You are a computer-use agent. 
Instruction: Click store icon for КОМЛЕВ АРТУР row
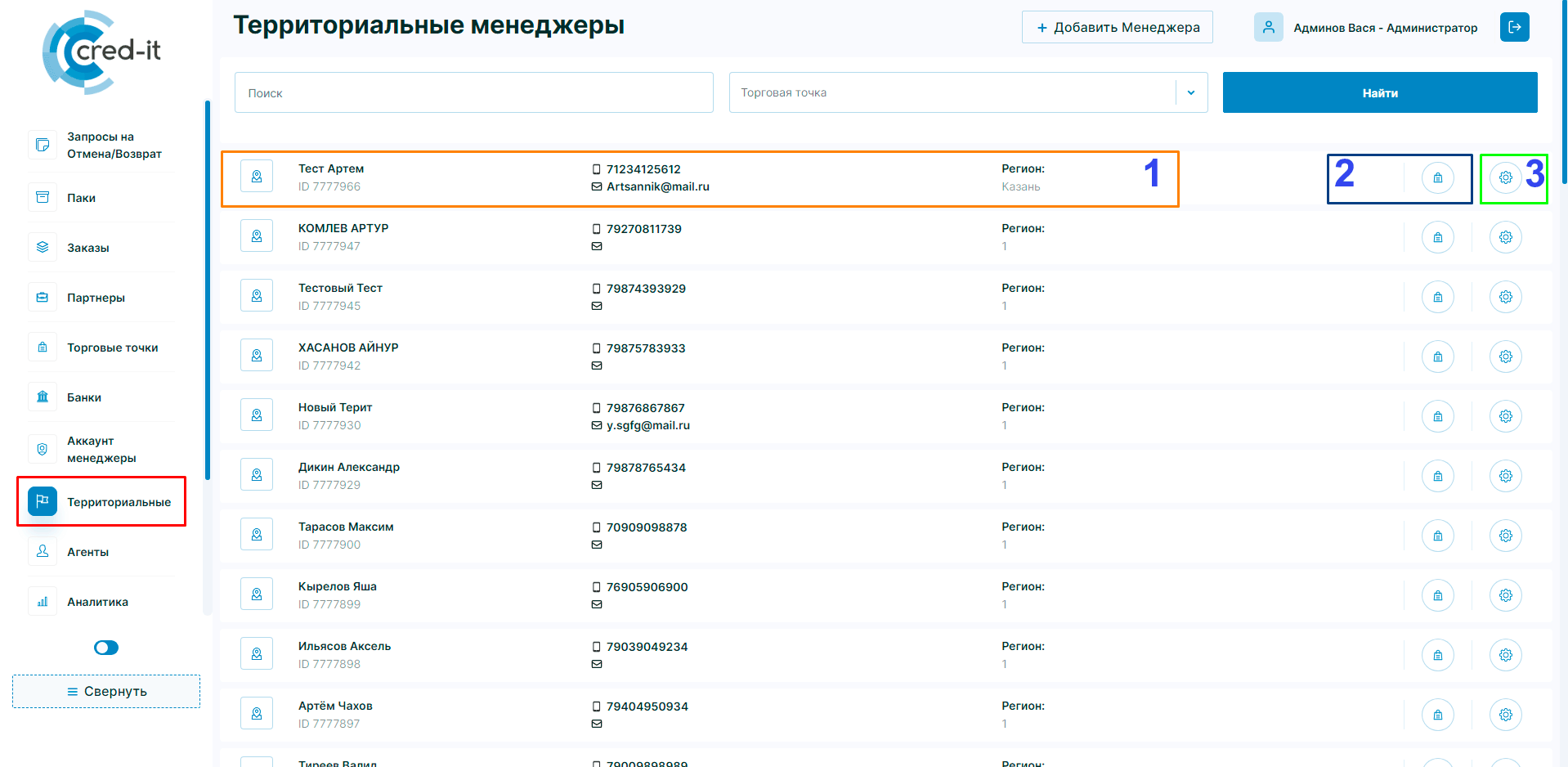(x=1437, y=237)
